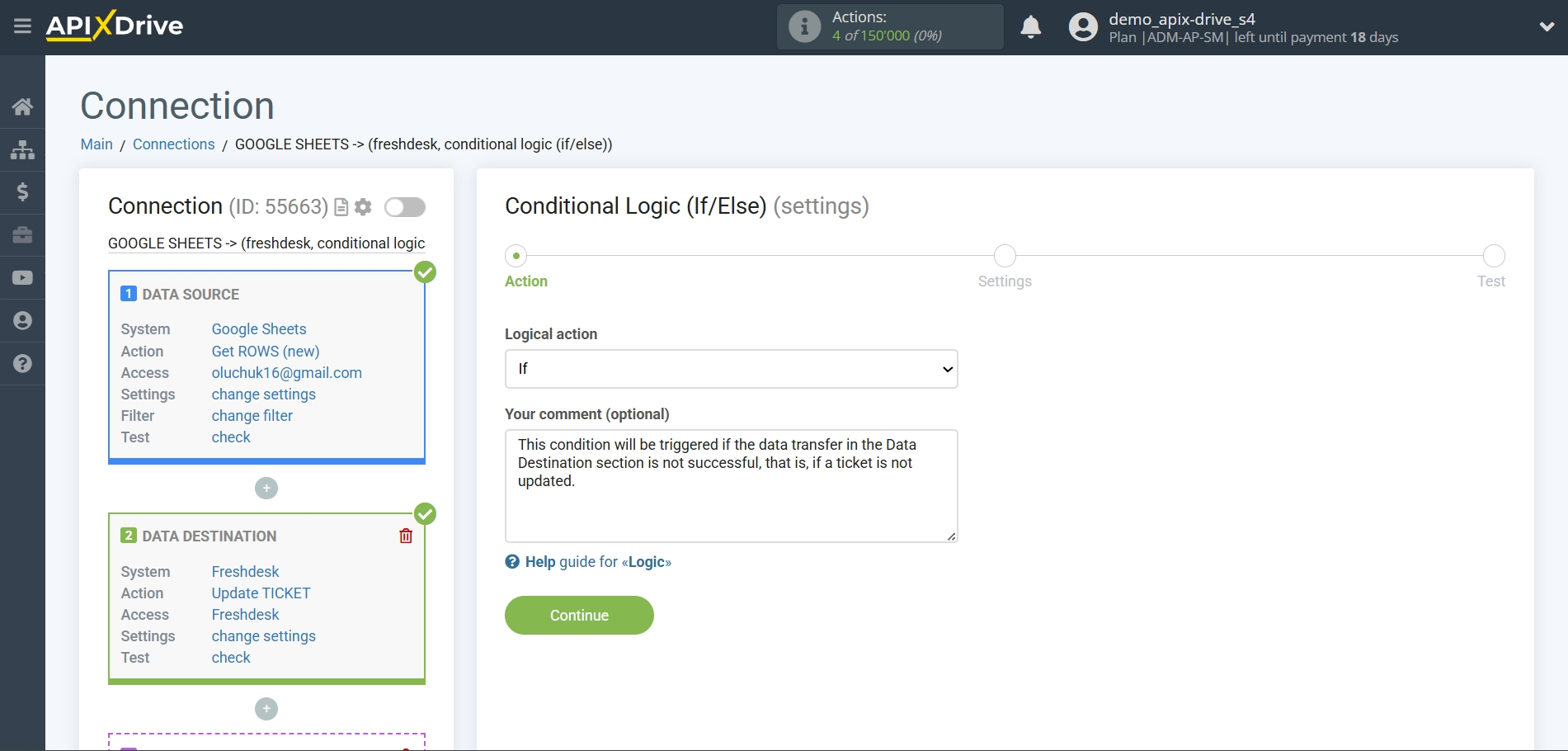Select the Test step
Image resolution: width=1568 pixels, height=751 pixels.
1494,256
